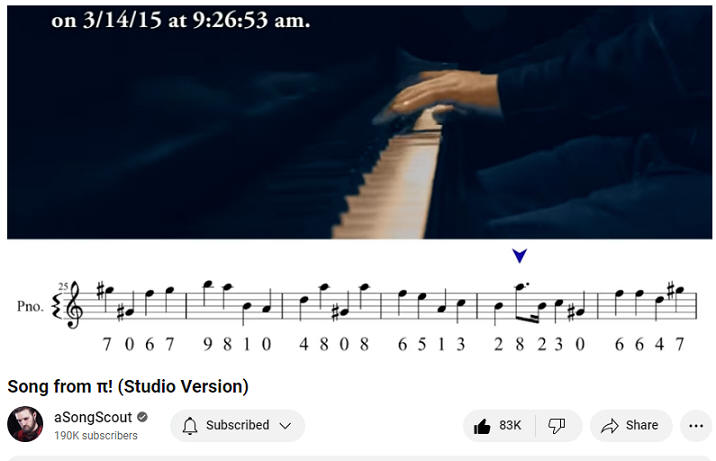Screen dimensions: 716x461
Task: Click the Share button label
Action: [642, 425]
